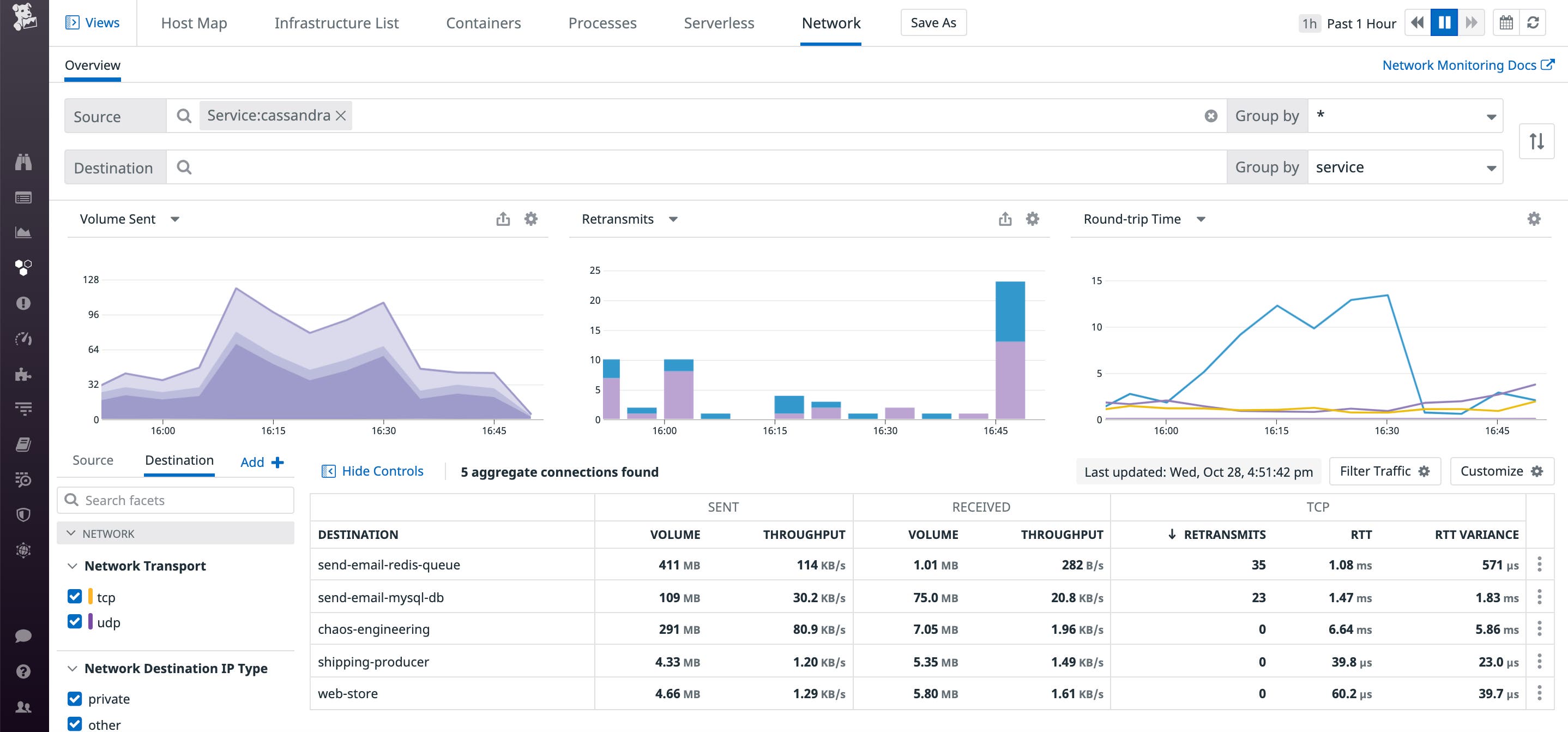
Task: Switch to the Host Map tab
Action: tap(193, 22)
